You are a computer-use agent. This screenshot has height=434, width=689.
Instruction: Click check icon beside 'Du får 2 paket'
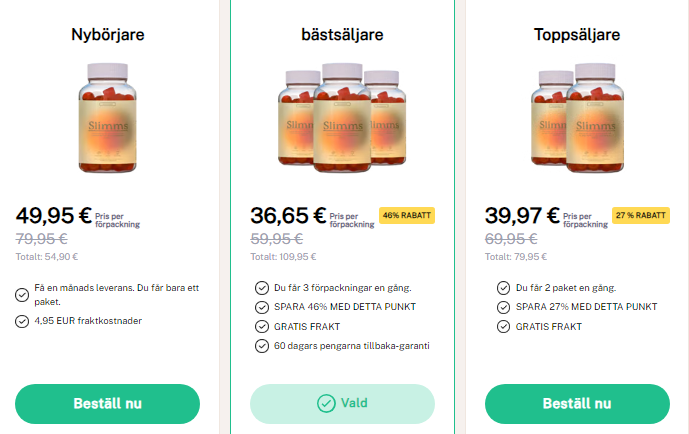coord(504,288)
